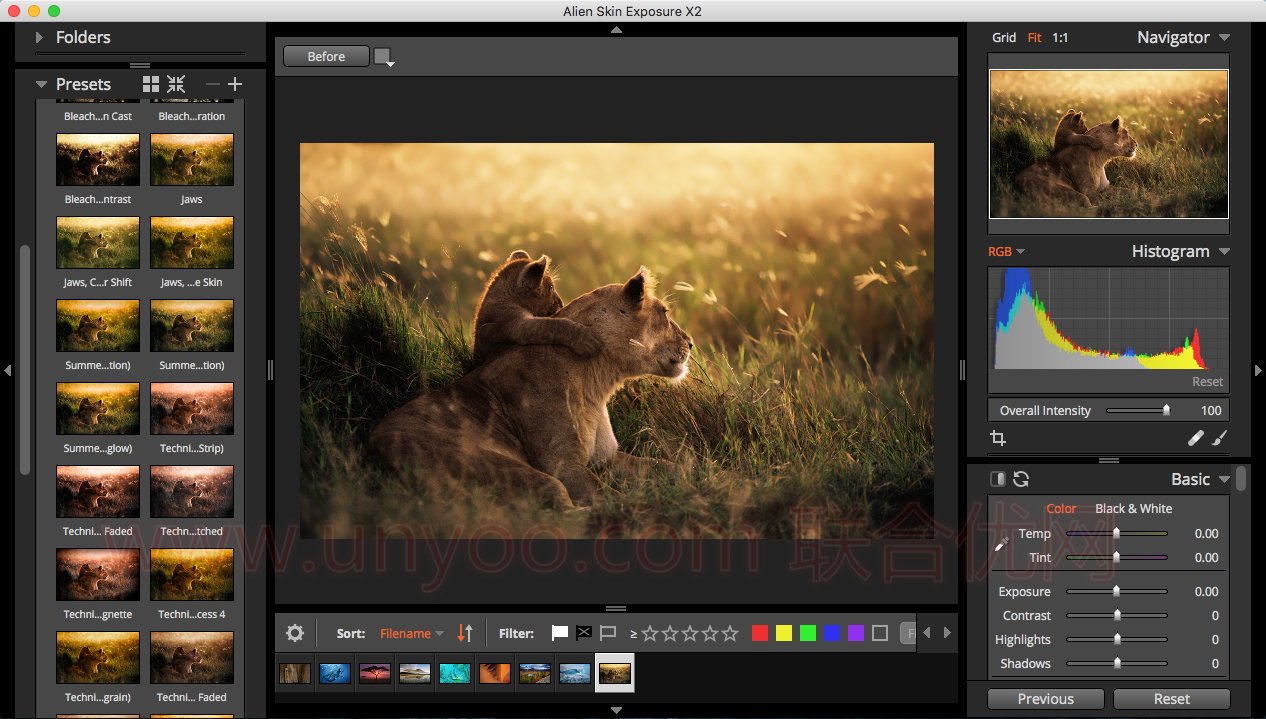Collapse the left panel with edge arrow
Screen dimensions: 1266x719
click(x=7, y=370)
